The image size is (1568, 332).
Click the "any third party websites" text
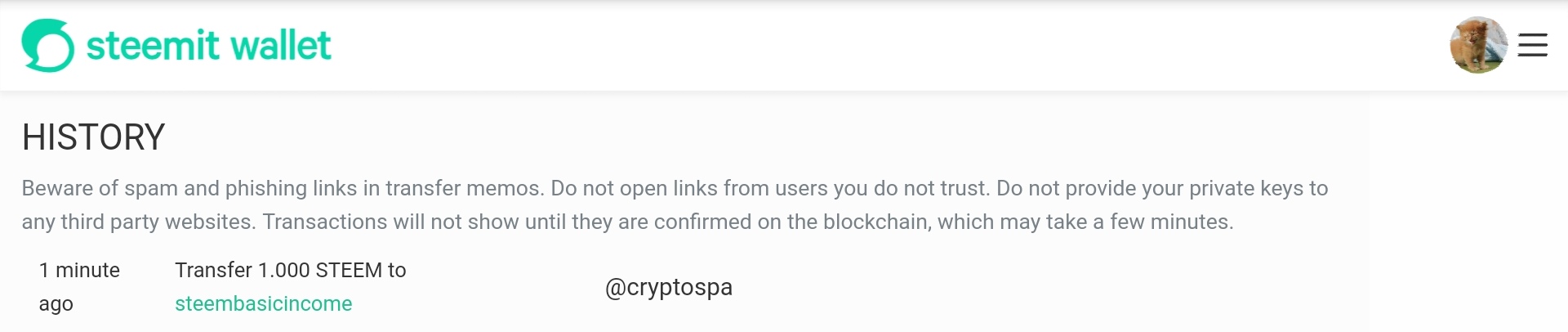click(137, 222)
